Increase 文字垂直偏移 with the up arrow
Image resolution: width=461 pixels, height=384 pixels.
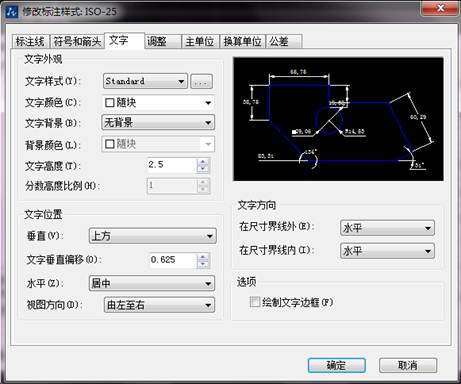coord(203,257)
